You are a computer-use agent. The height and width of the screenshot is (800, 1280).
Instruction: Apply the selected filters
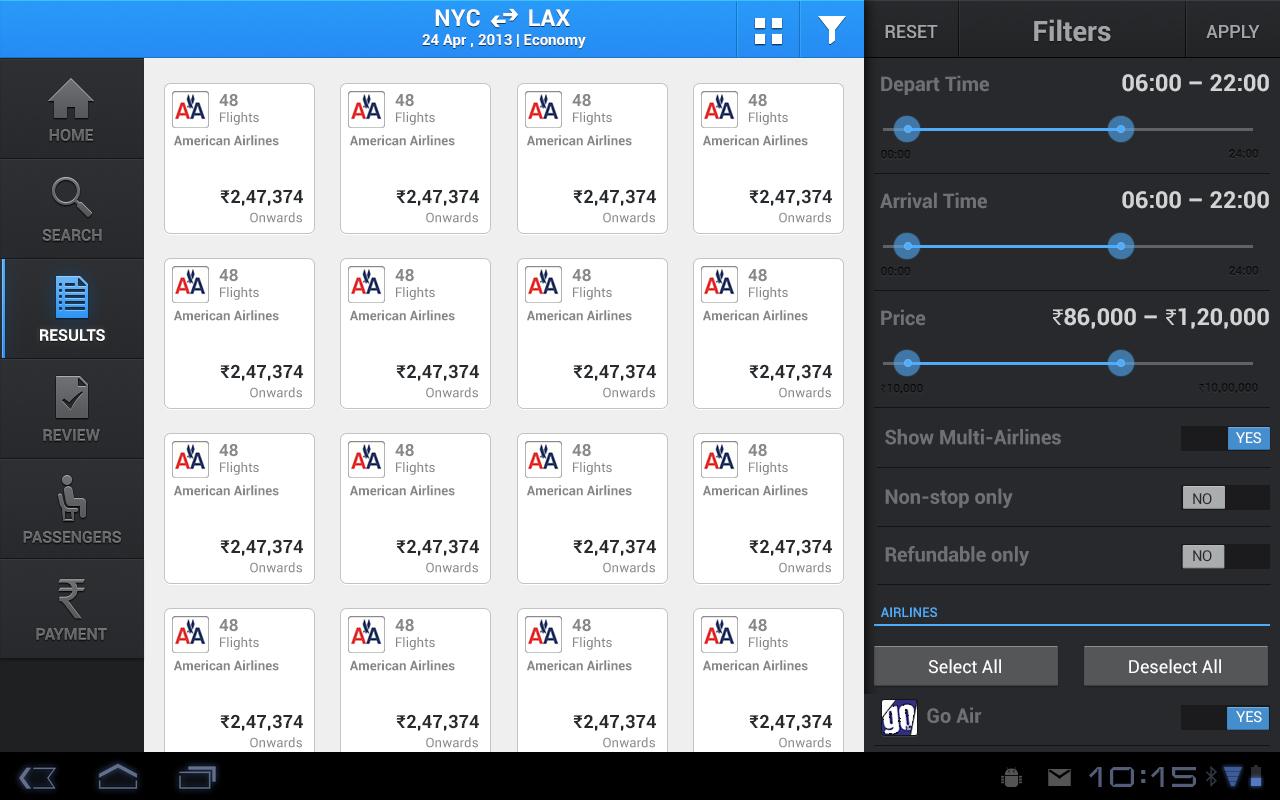1232,31
